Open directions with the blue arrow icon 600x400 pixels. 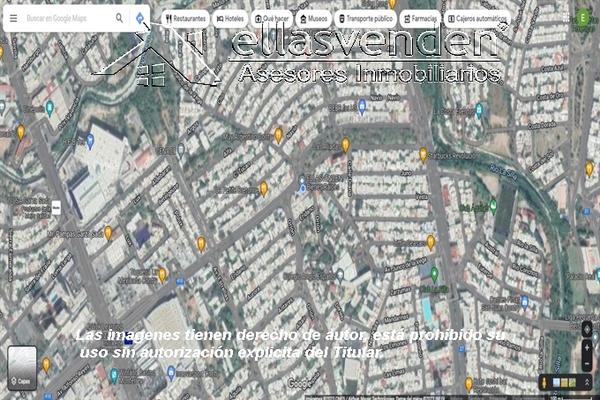click(x=140, y=18)
